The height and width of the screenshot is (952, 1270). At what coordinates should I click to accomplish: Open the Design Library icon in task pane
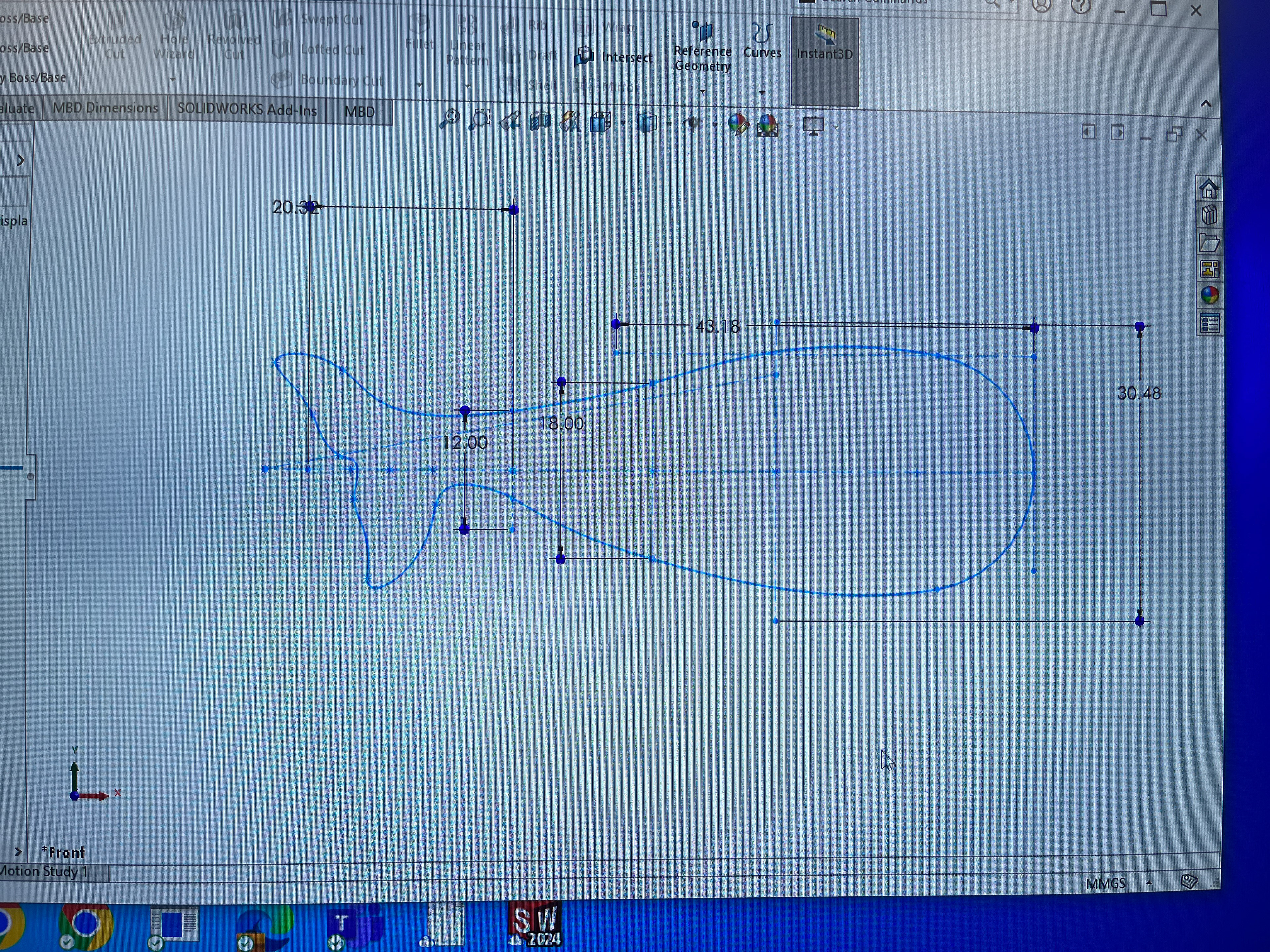click(1208, 215)
